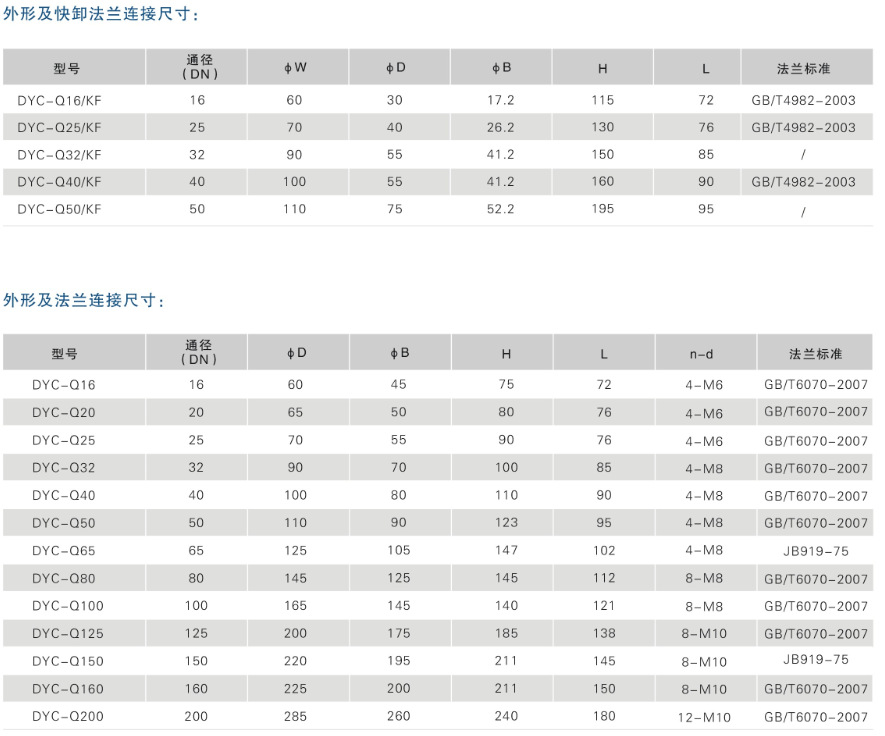Select the cell DYC-Q25/KF

click(59, 128)
